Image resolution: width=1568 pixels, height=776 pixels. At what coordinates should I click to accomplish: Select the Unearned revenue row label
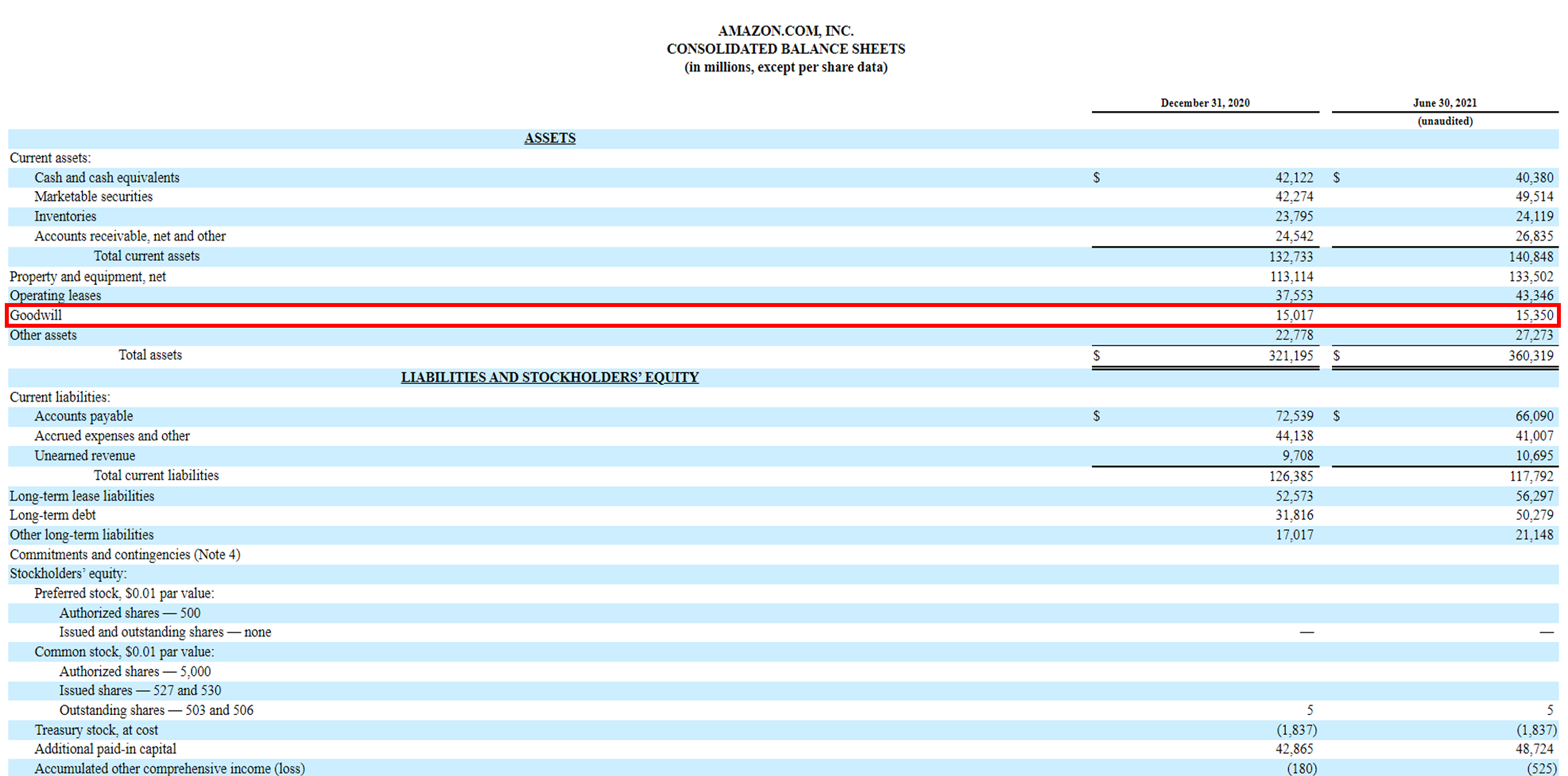click(x=85, y=456)
